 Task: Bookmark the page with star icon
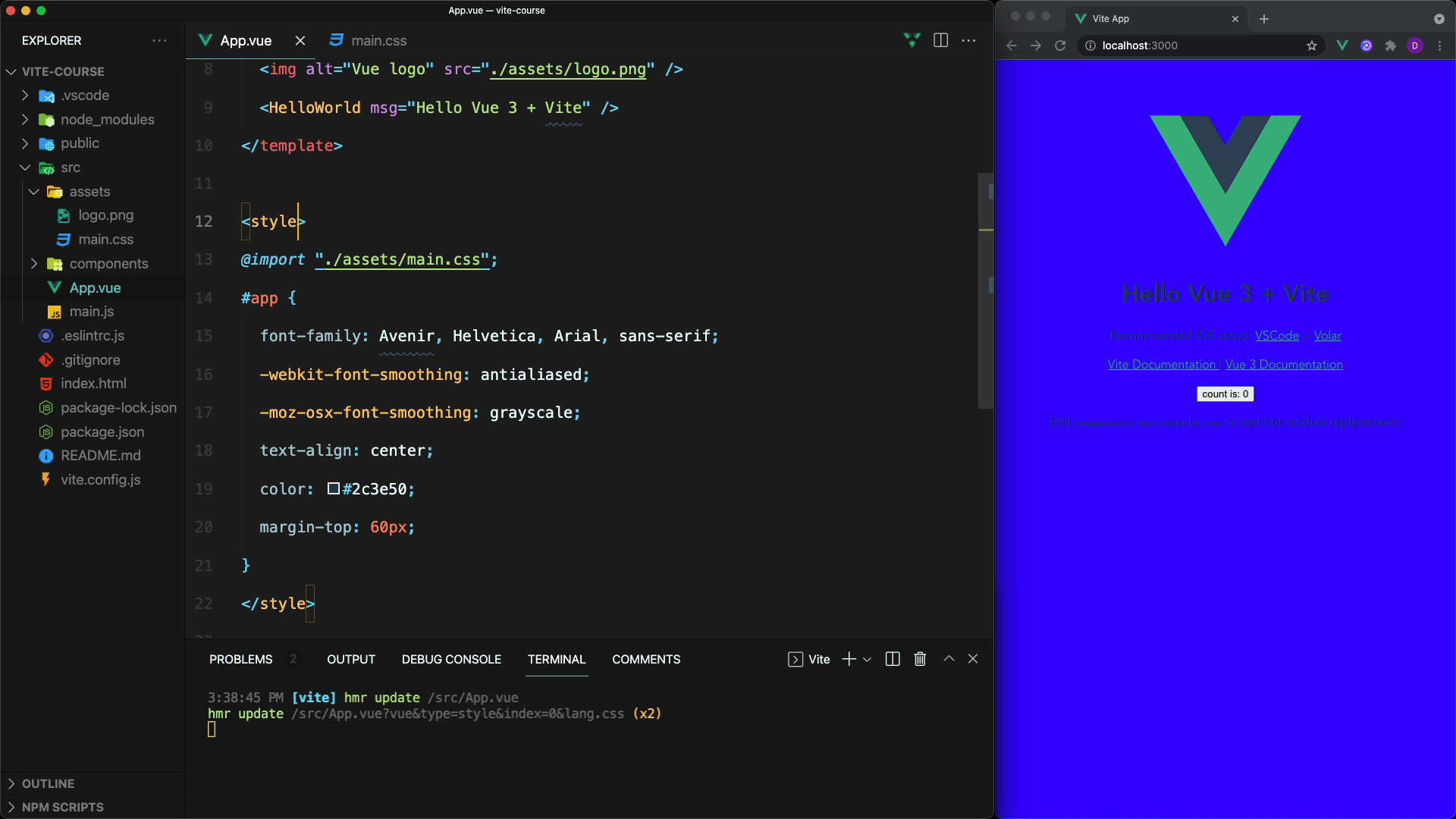[x=1312, y=45]
